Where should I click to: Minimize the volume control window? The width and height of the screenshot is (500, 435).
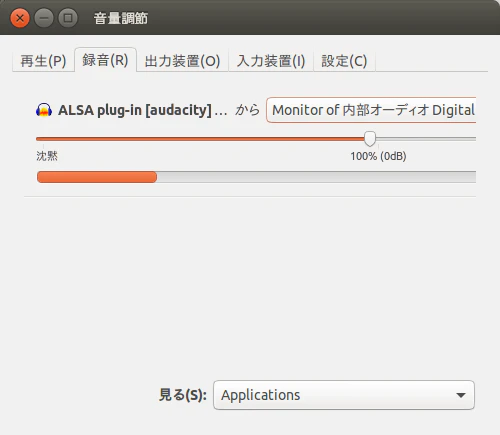tap(44, 18)
